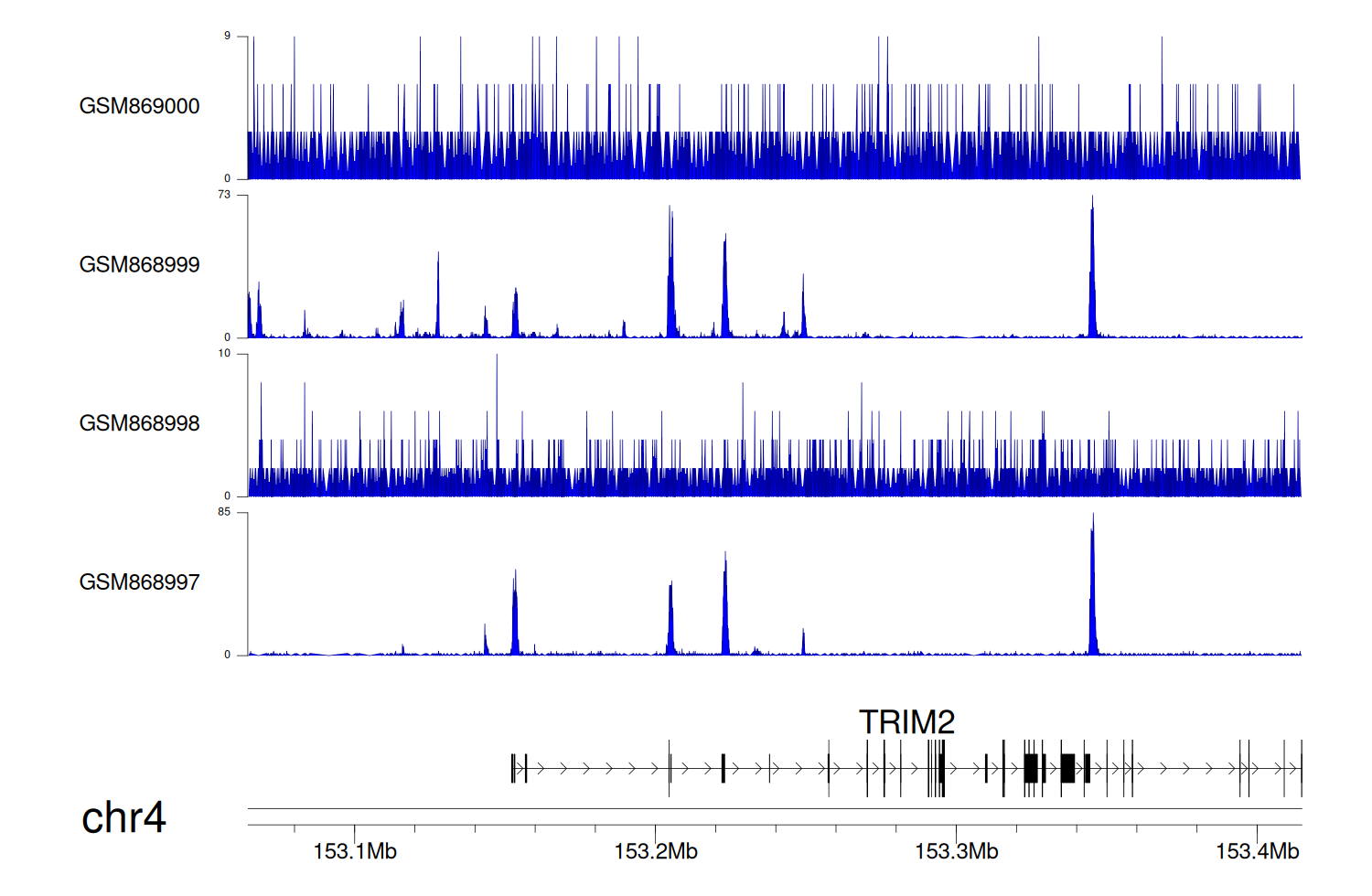
Task: Pick the GSM868998 track name
Action: 139,423
